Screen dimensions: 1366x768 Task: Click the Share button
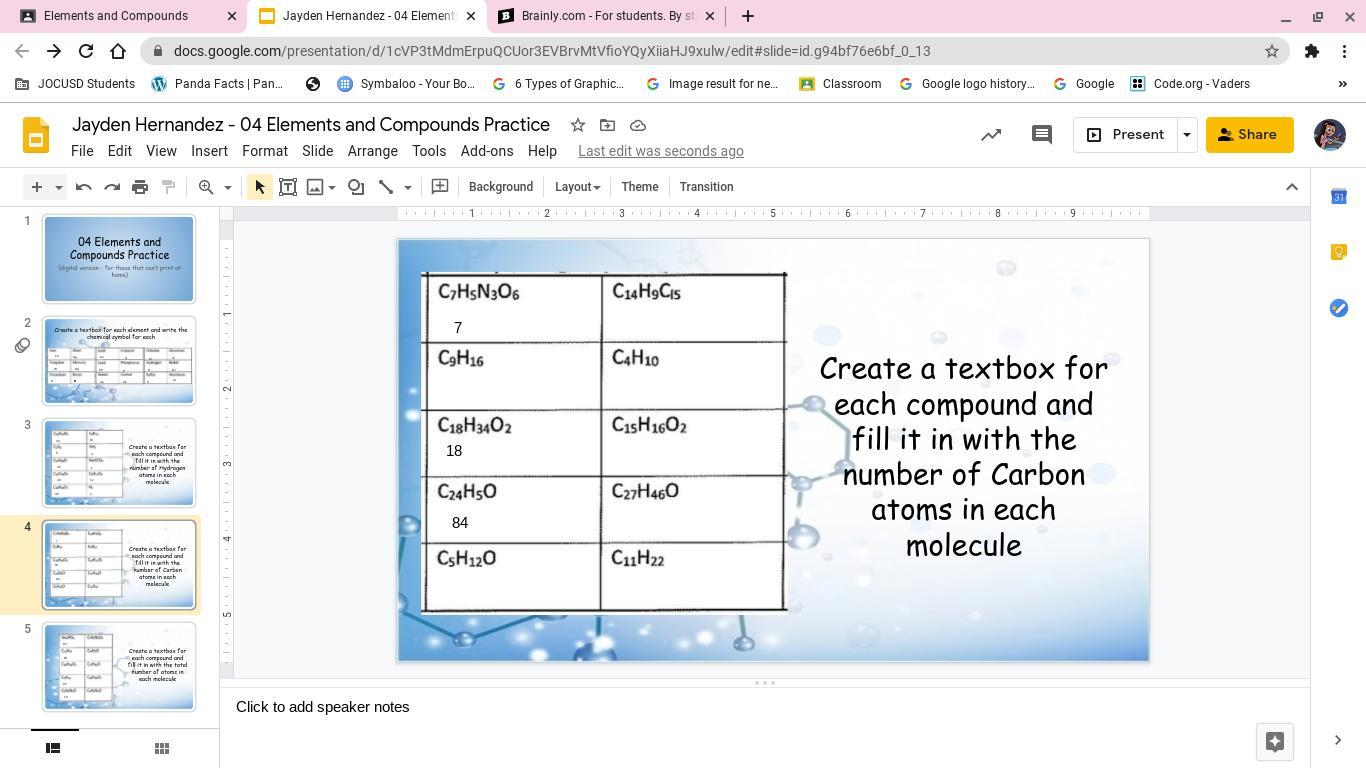click(x=1249, y=135)
